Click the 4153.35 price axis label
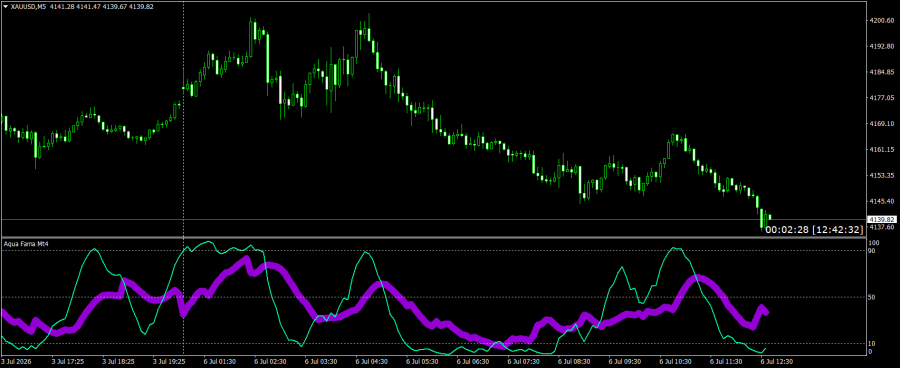 click(x=882, y=175)
